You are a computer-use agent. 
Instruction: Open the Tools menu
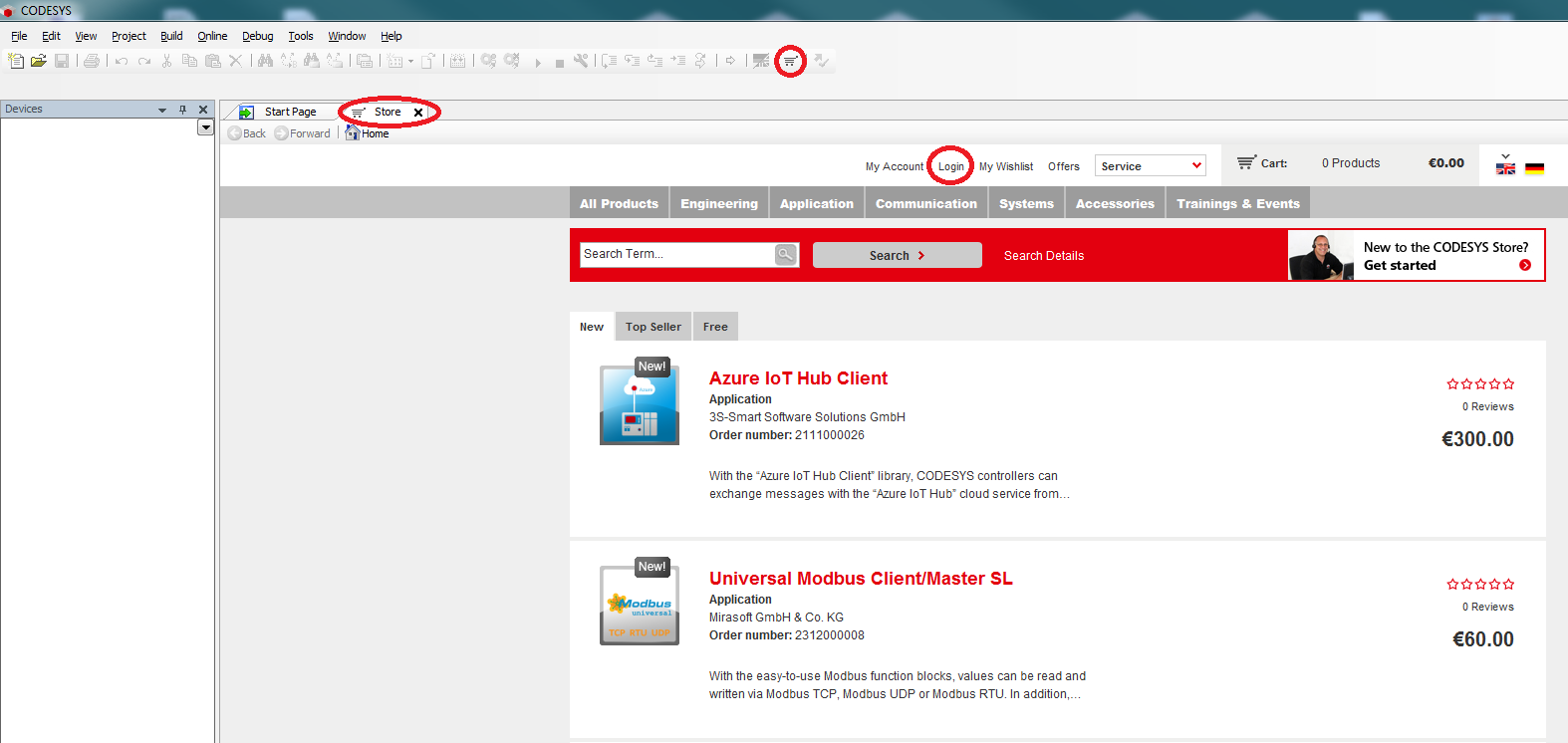[x=300, y=36]
